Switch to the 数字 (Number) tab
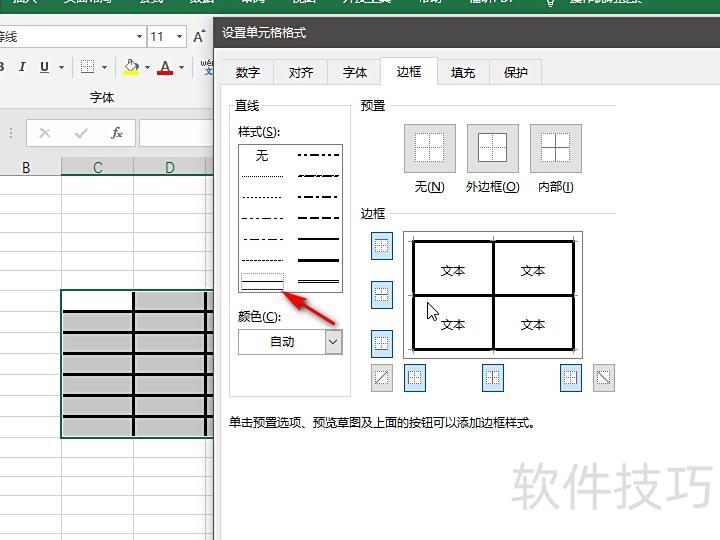This screenshot has height=540, width=720. point(248,72)
